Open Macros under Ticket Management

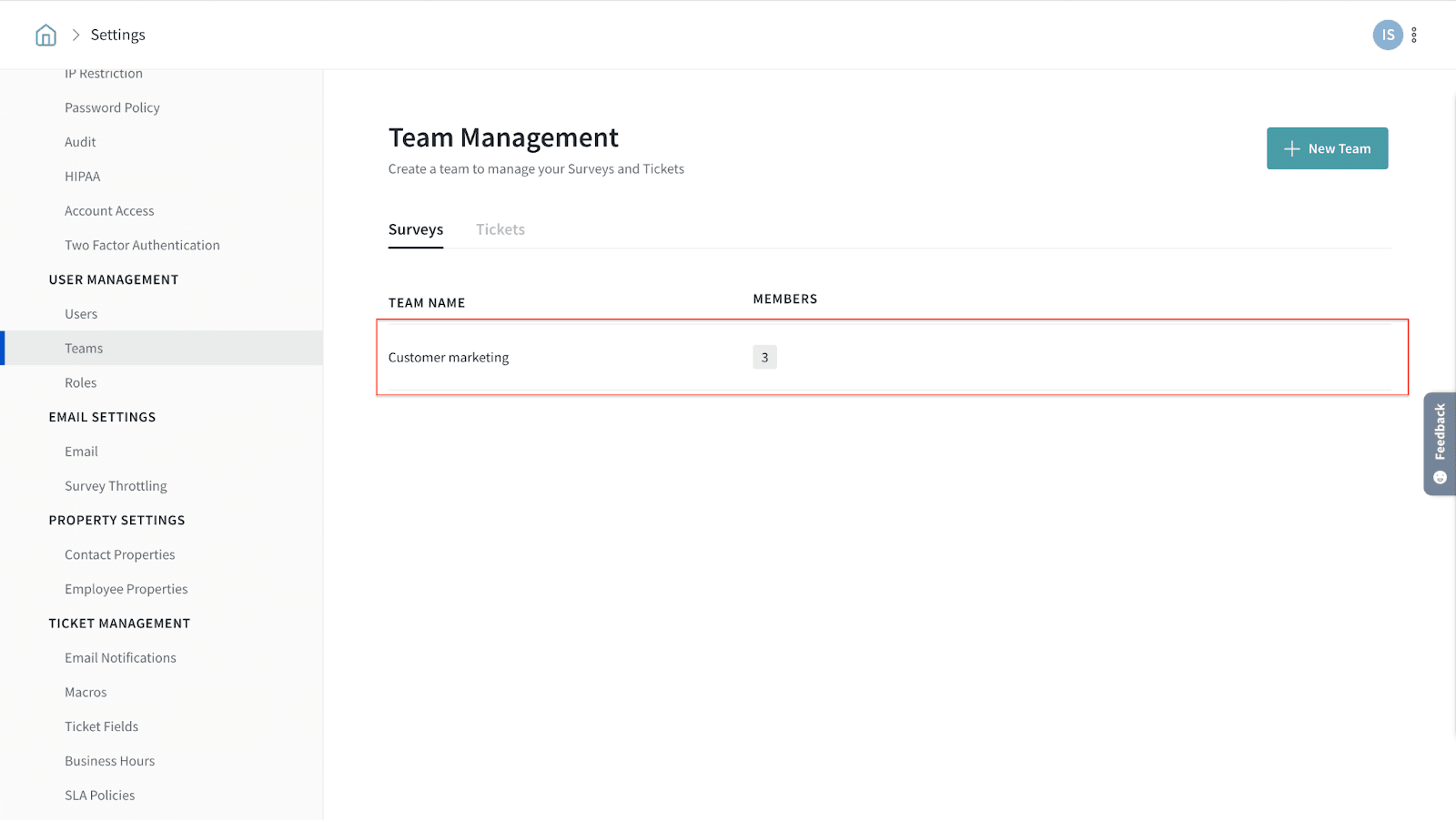pyautogui.click(x=86, y=693)
